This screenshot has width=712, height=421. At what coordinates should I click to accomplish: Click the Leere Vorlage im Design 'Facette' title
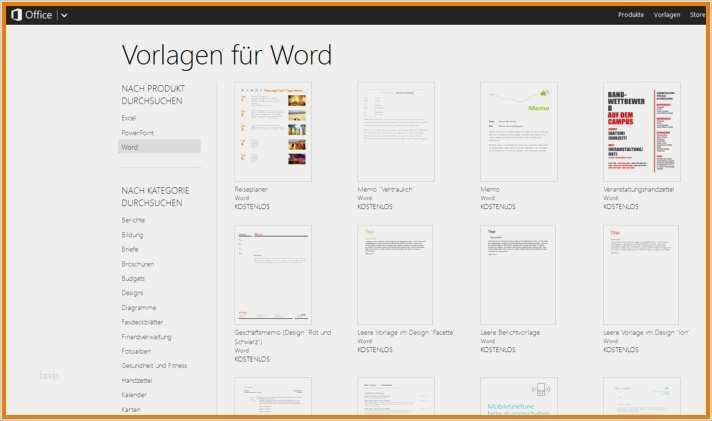pos(405,332)
